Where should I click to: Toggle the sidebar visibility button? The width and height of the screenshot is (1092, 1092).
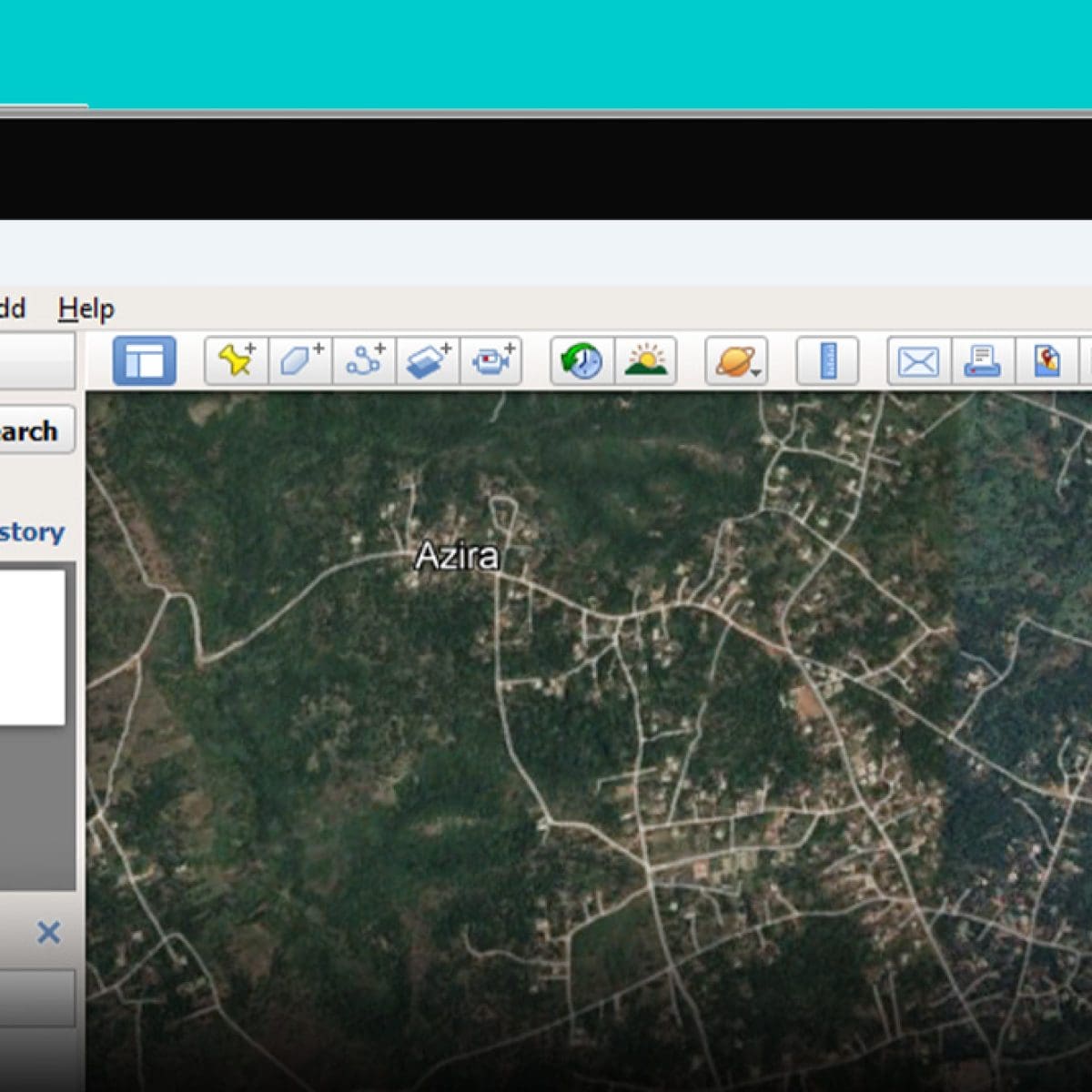(144, 361)
